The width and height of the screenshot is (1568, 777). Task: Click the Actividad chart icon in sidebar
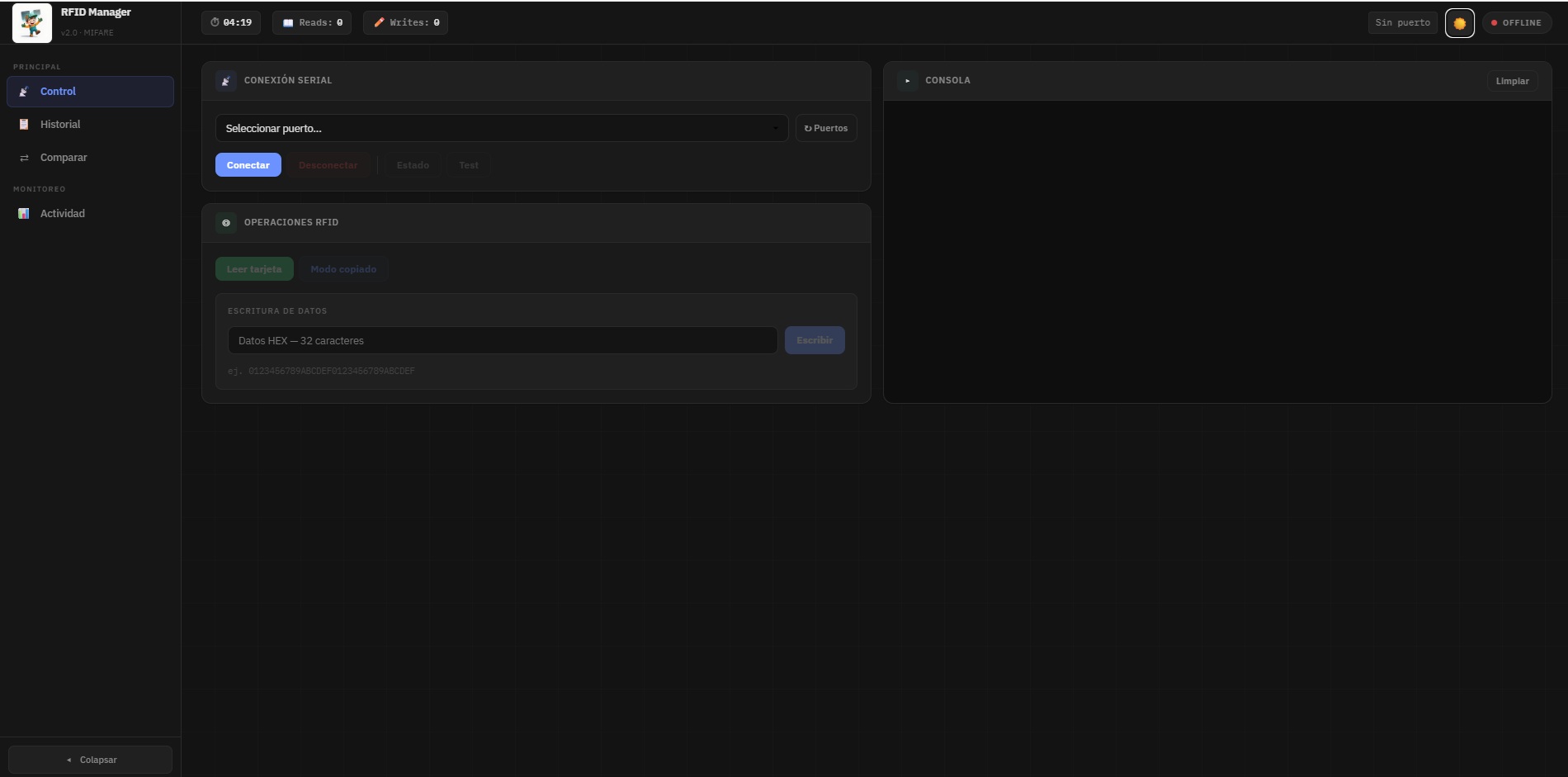(24, 214)
